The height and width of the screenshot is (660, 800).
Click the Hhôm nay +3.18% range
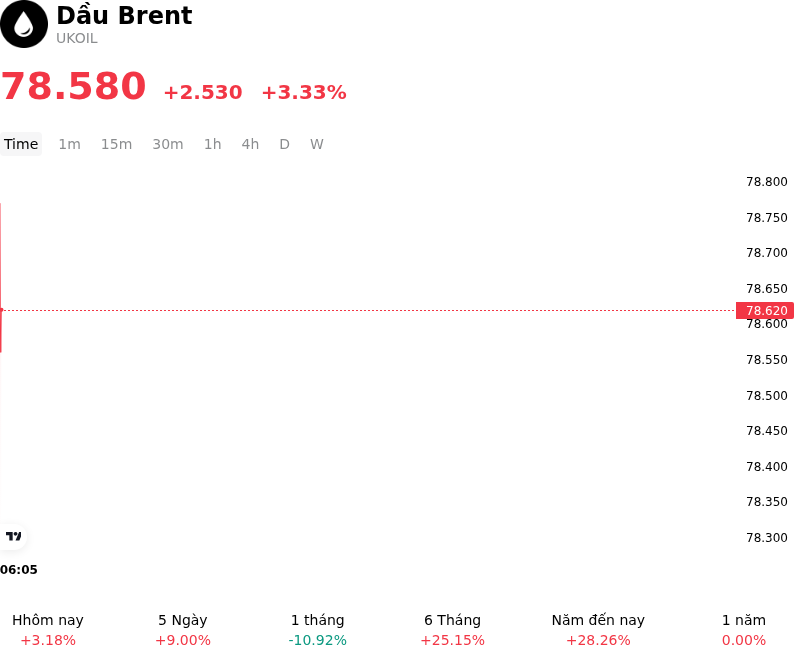point(48,630)
